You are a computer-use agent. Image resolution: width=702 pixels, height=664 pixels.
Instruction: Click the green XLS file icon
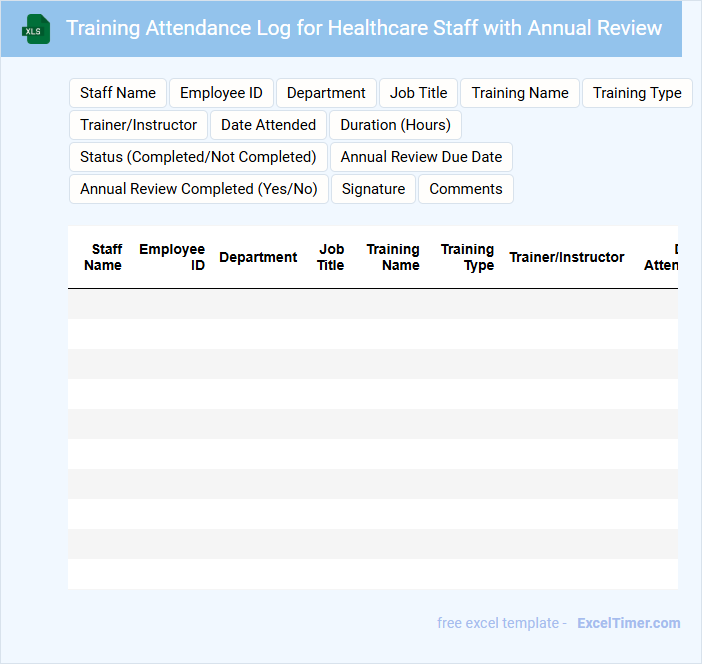tap(37, 29)
